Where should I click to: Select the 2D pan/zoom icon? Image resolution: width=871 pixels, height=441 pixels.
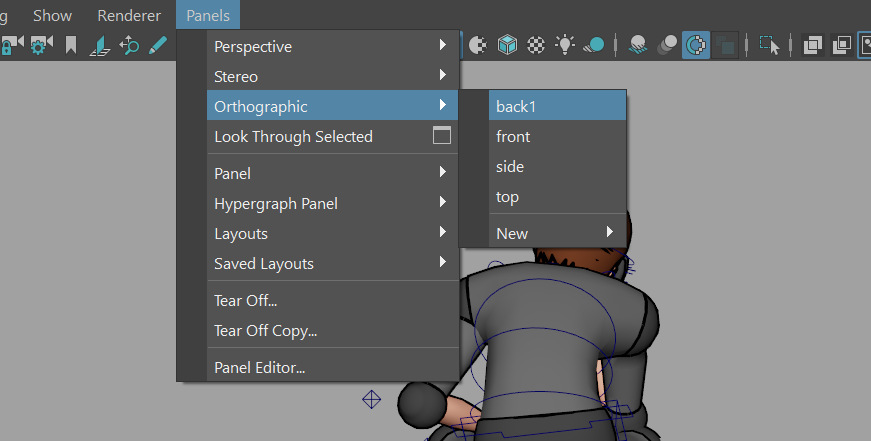point(129,45)
